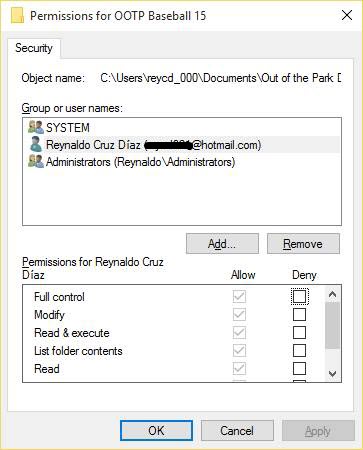Check Deny for Modify permission

click(299, 314)
